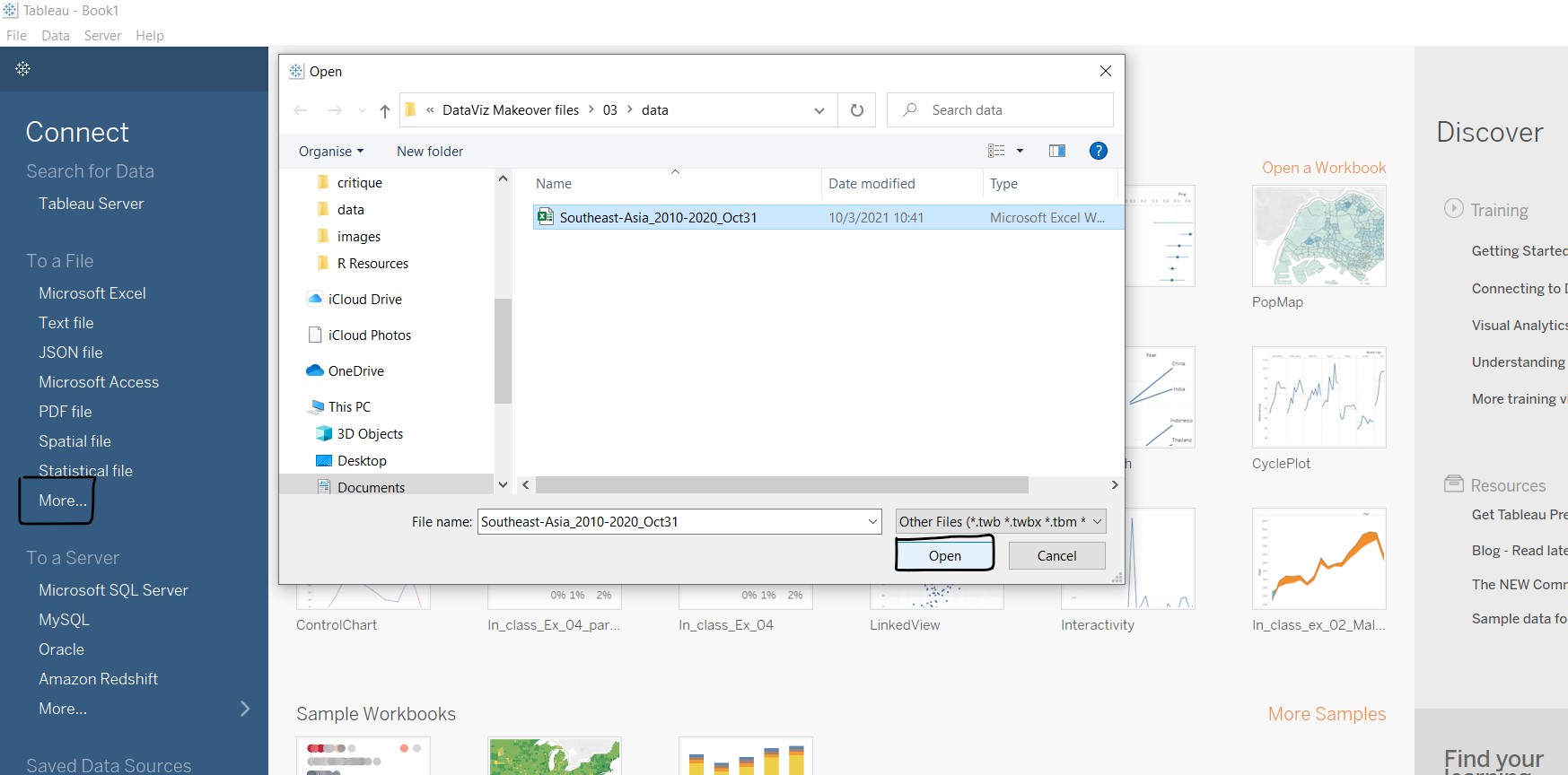1568x775 pixels.
Task: Click the Tableau logo icon in the sidebar
Action: (23, 68)
